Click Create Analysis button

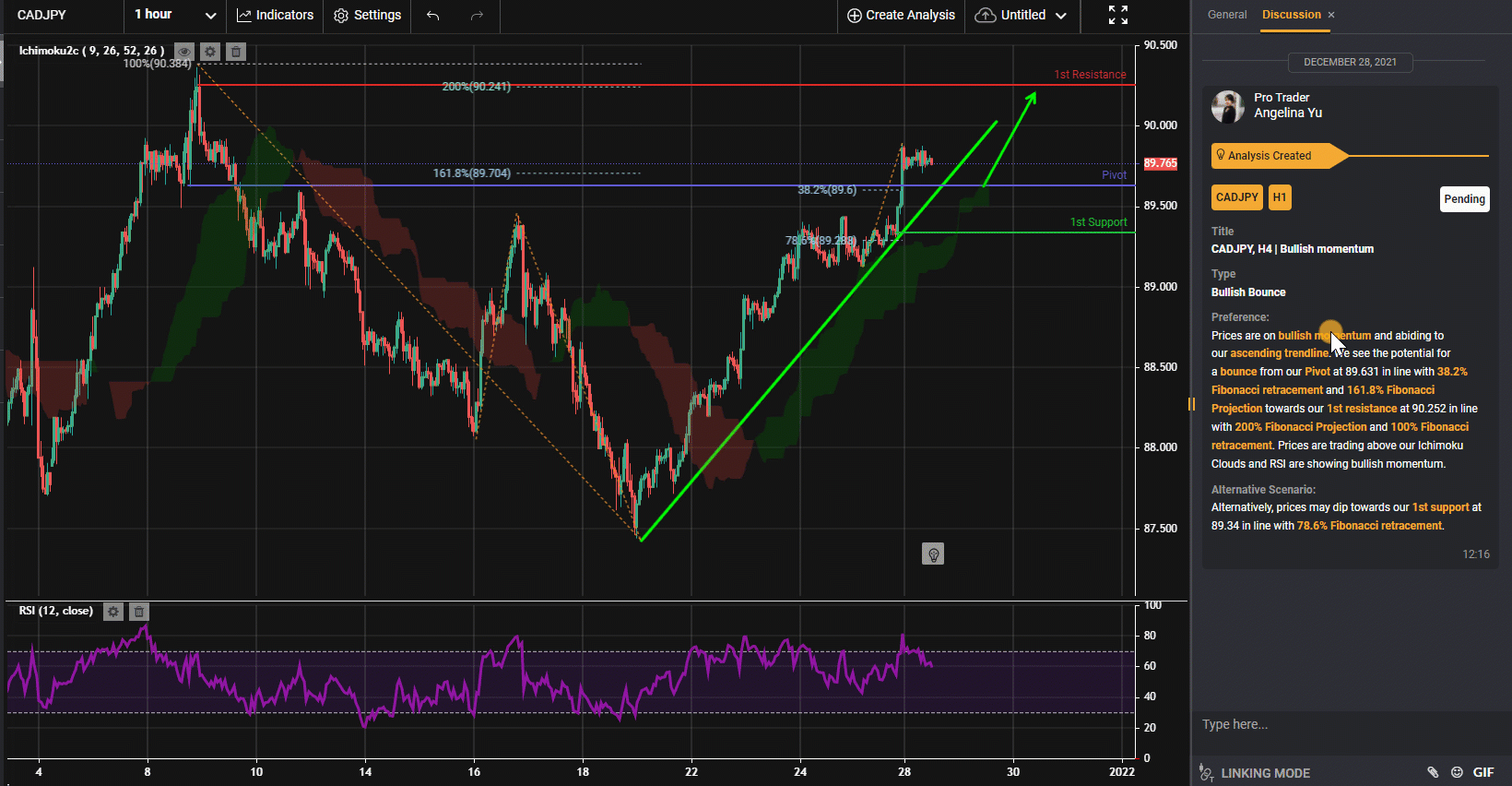coord(901,15)
